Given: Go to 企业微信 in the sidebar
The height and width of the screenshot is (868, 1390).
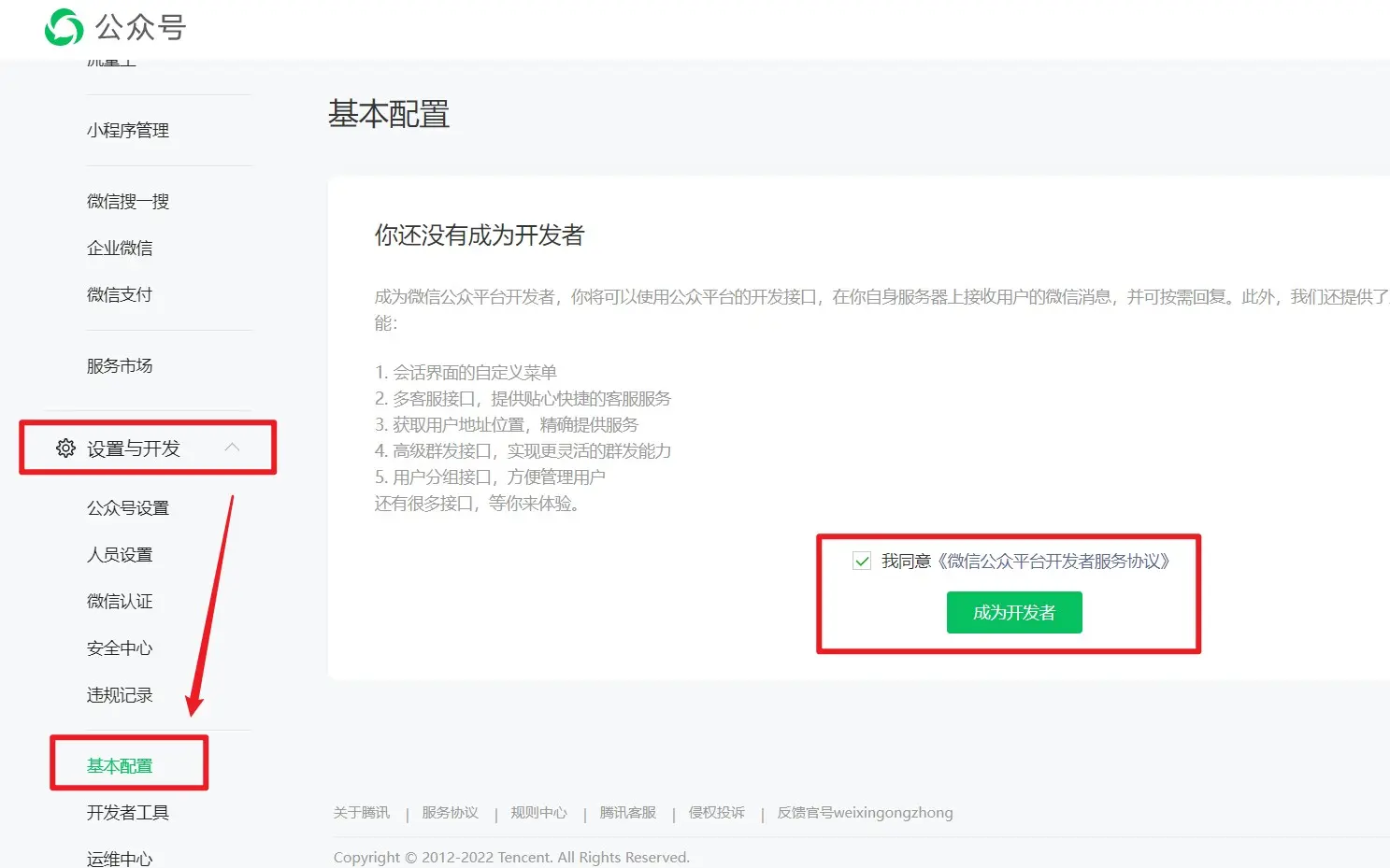Looking at the screenshot, I should click(120, 249).
